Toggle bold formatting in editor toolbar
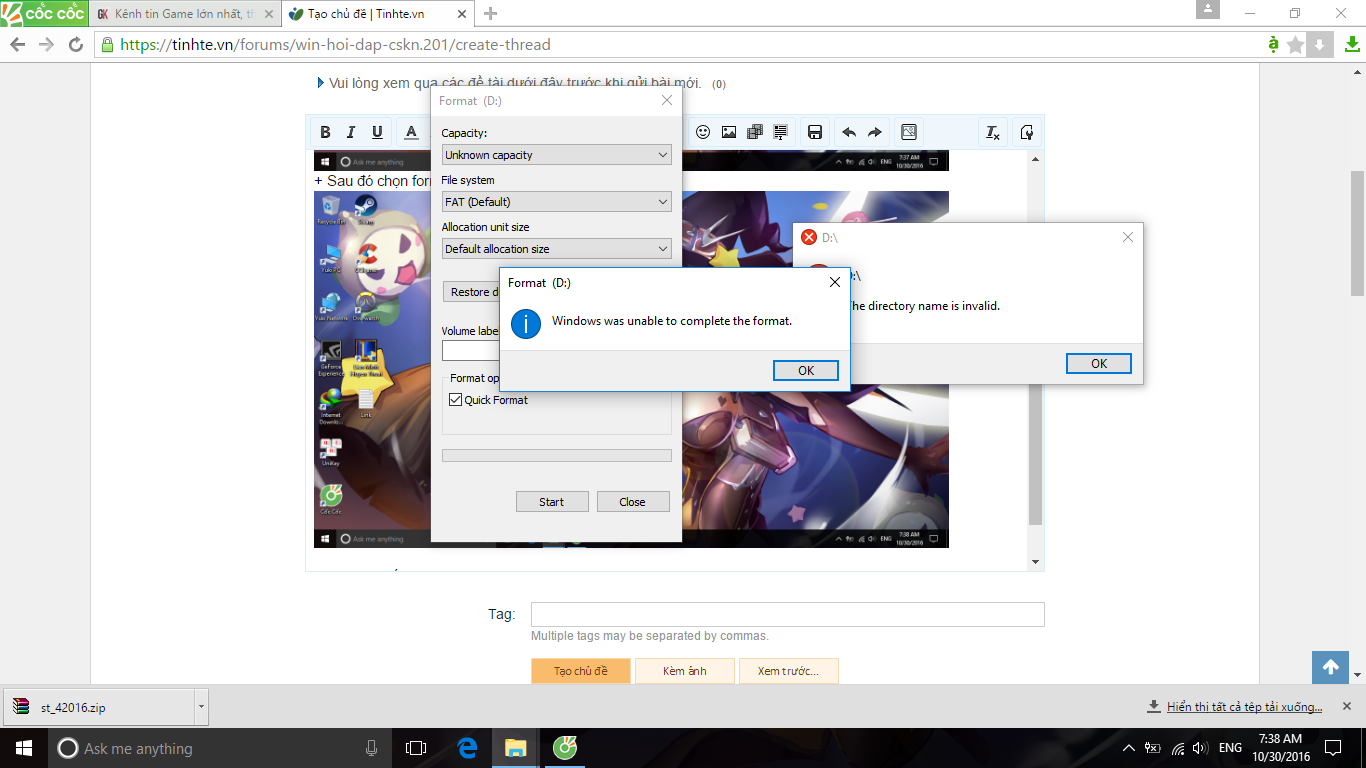The width and height of the screenshot is (1366, 768). (x=325, y=132)
